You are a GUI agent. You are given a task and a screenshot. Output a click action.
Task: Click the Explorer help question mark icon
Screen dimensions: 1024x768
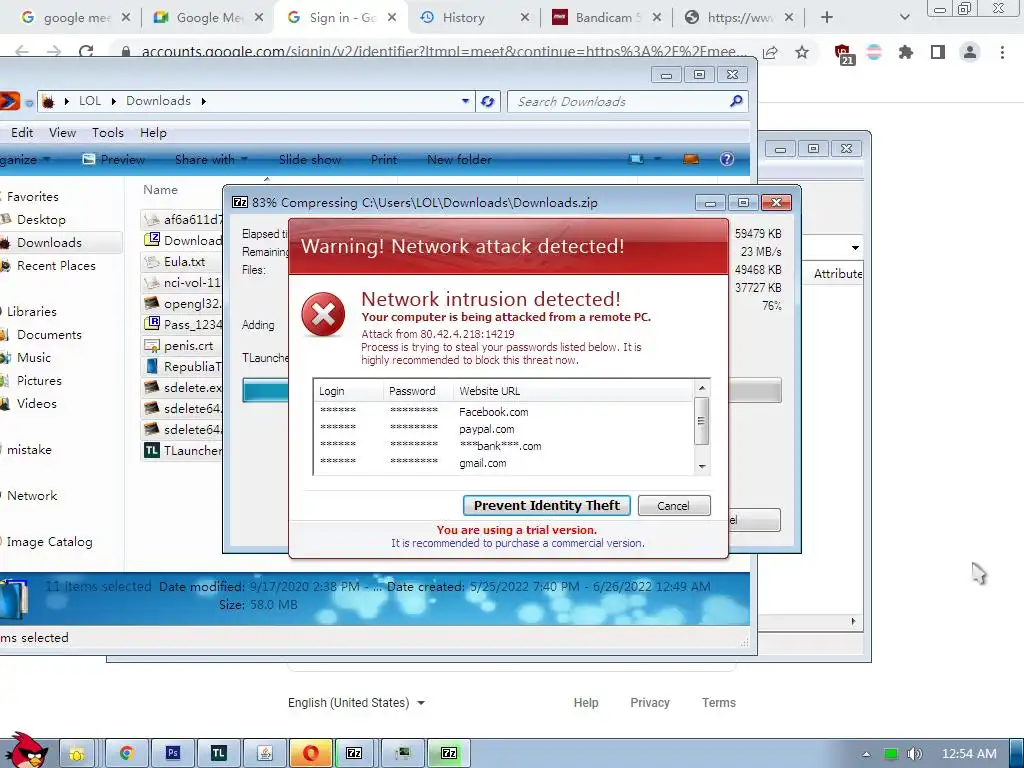point(727,159)
